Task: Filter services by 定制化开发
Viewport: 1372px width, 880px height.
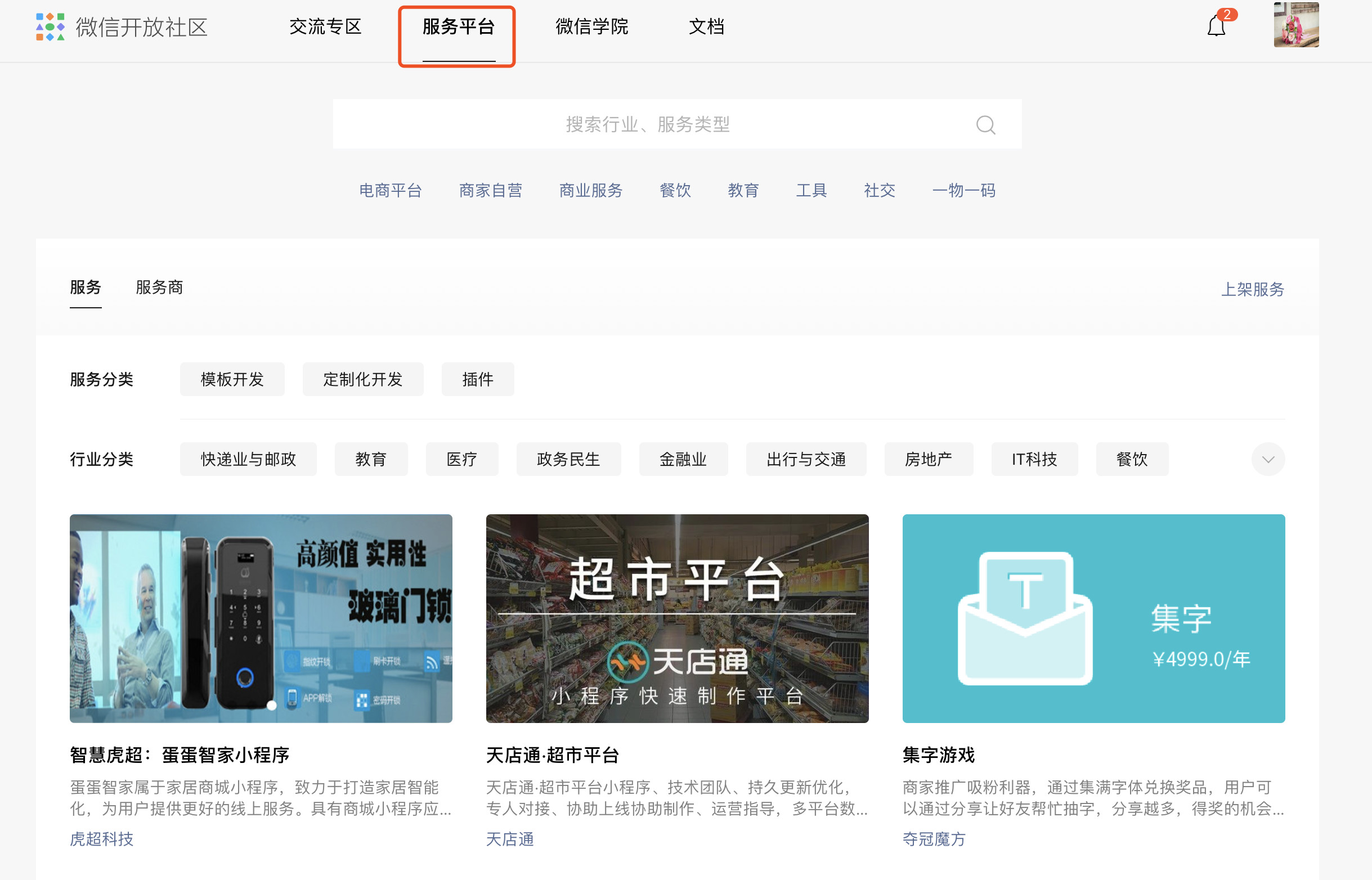Action: pos(363,379)
